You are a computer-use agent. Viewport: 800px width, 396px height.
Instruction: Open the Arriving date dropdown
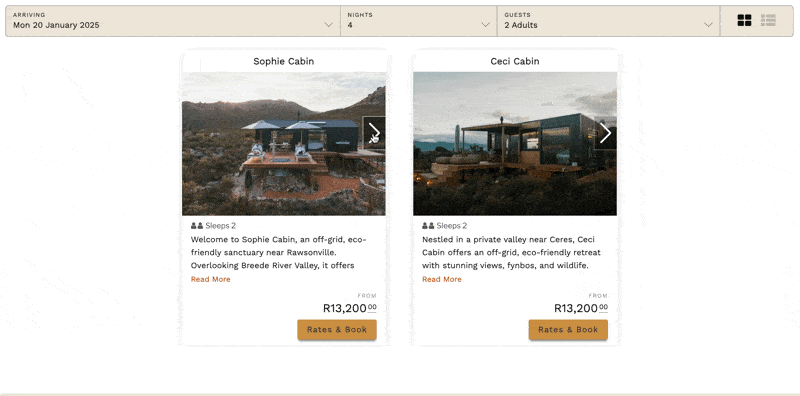tap(173, 21)
